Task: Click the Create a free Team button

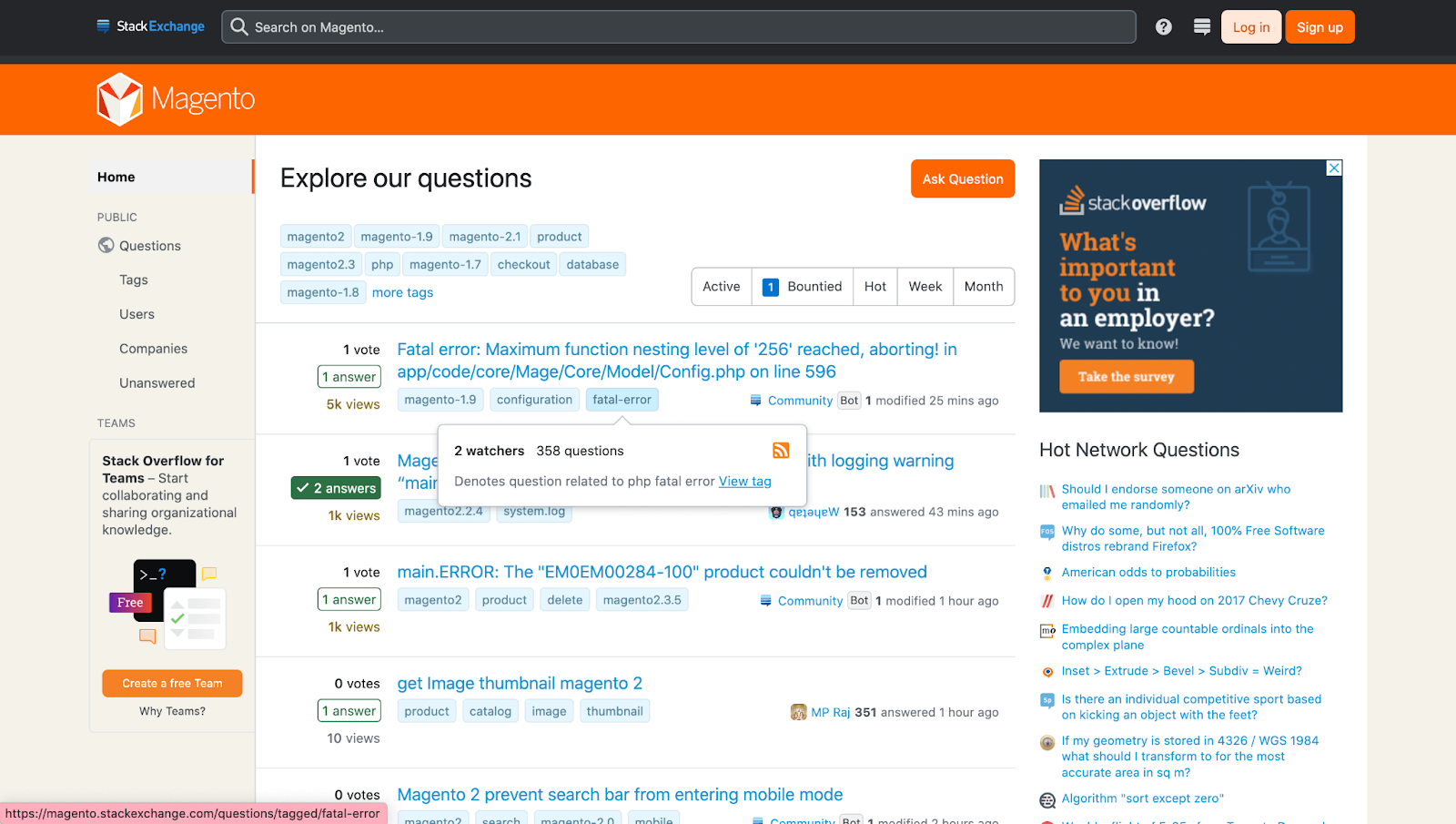Action: click(x=172, y=684)
